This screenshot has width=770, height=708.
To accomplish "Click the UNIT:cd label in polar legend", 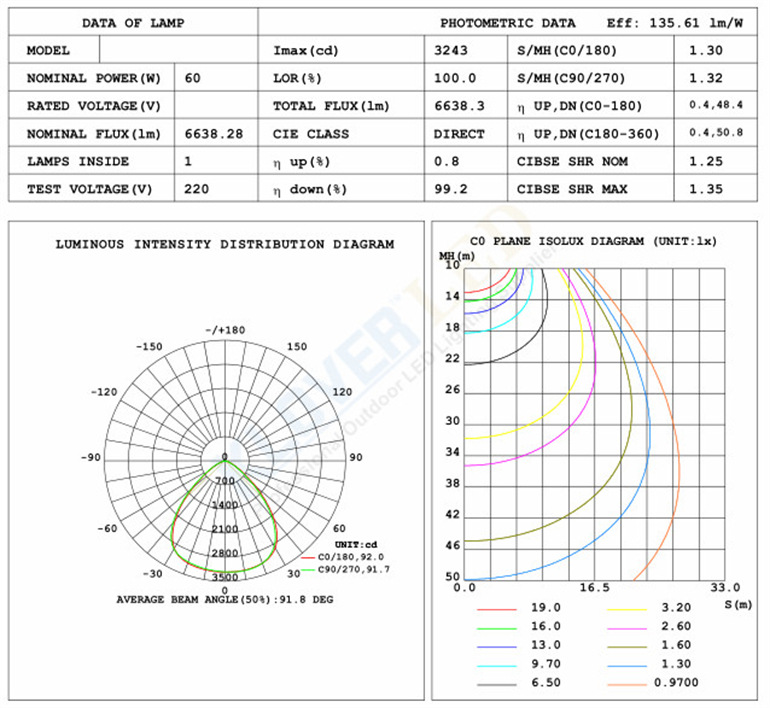I will pos(356,545).
